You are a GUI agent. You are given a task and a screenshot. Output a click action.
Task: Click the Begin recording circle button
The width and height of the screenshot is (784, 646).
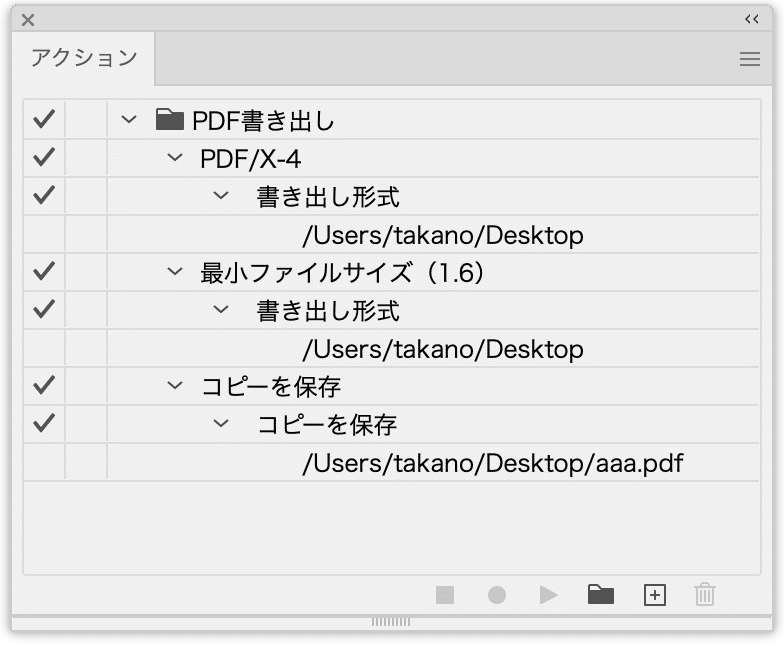click(x=496, y=595)
